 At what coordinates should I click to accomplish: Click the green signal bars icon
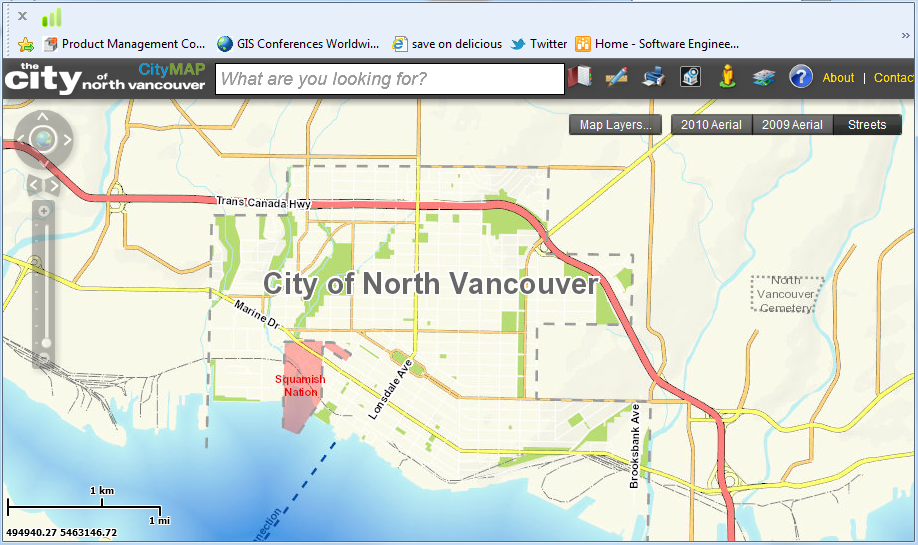[x=52, y=18]
